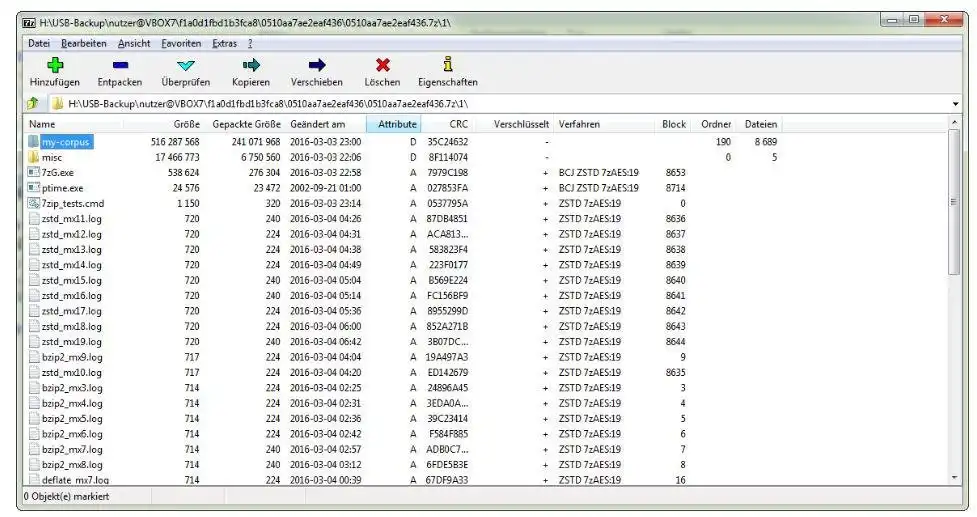Click the vertical scrollbar thumb
977x517 pixels.
954,202
